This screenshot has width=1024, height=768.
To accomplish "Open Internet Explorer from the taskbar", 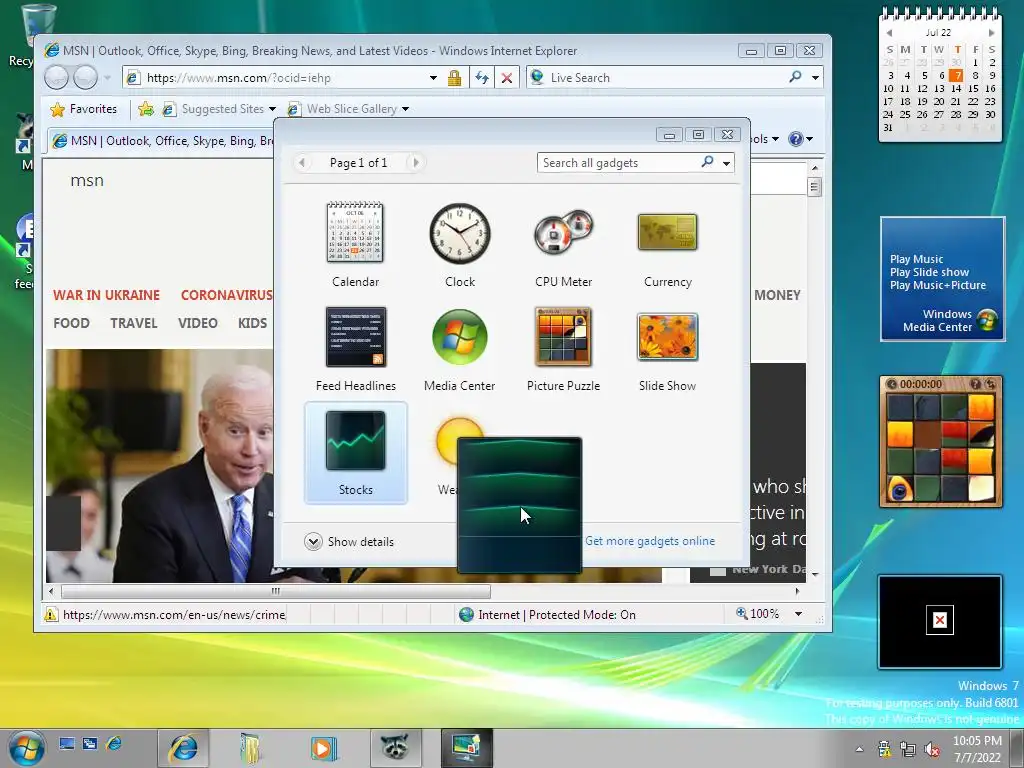I will (184, 748).
